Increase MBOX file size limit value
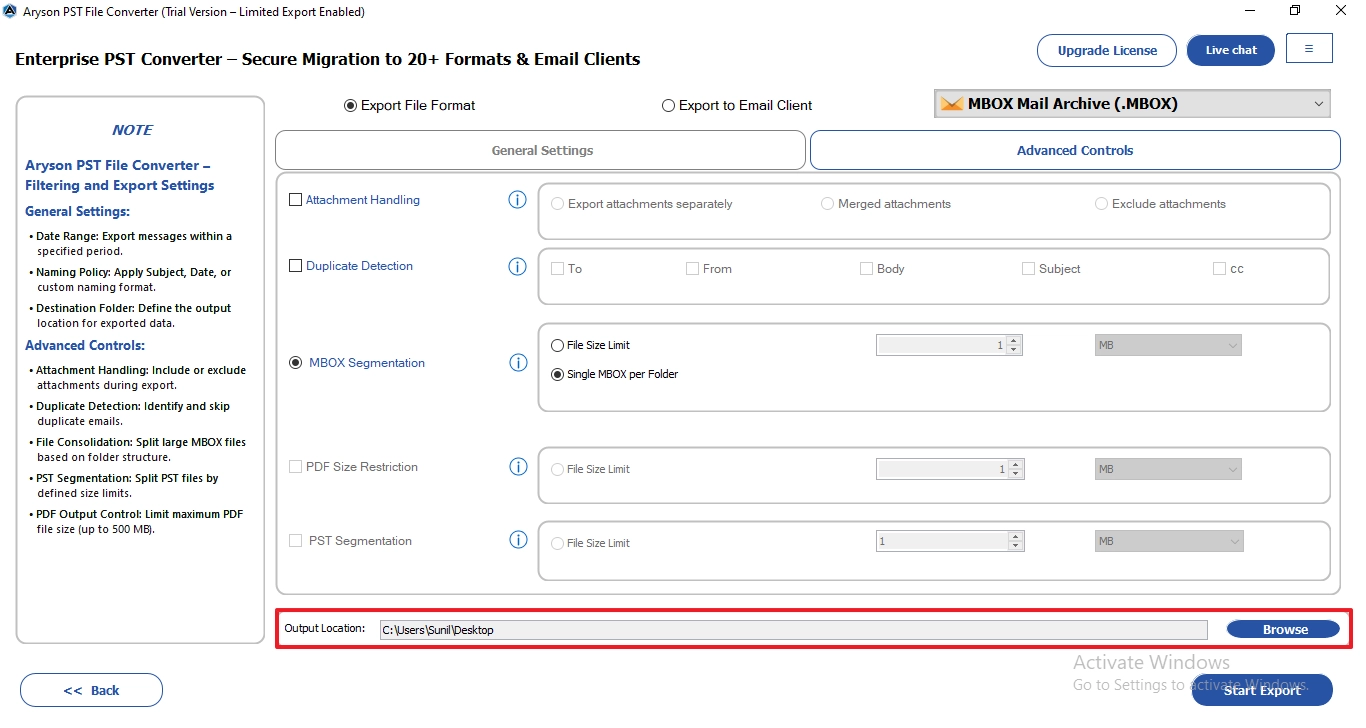 [x=1014, y=341]
